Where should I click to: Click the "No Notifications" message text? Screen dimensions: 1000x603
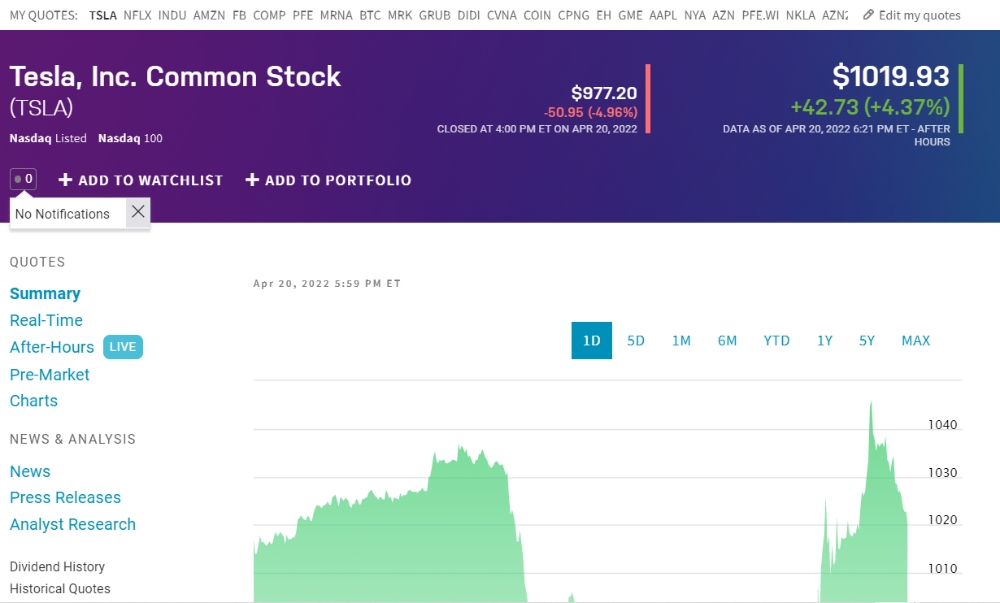click(62, 214)
